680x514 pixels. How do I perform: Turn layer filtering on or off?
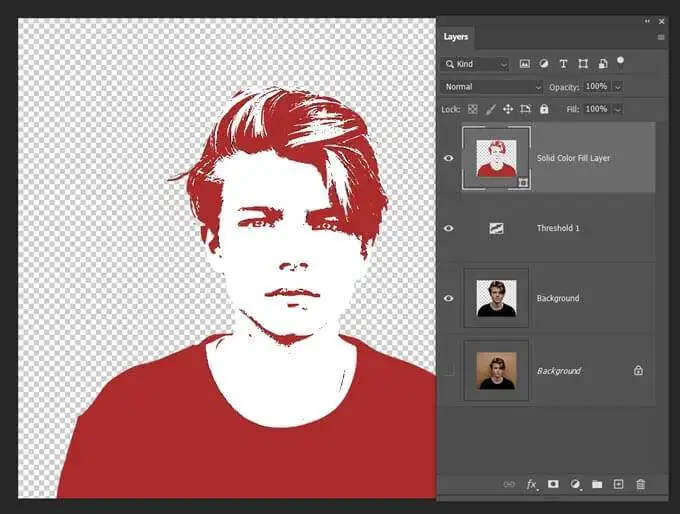pos(621,61)
